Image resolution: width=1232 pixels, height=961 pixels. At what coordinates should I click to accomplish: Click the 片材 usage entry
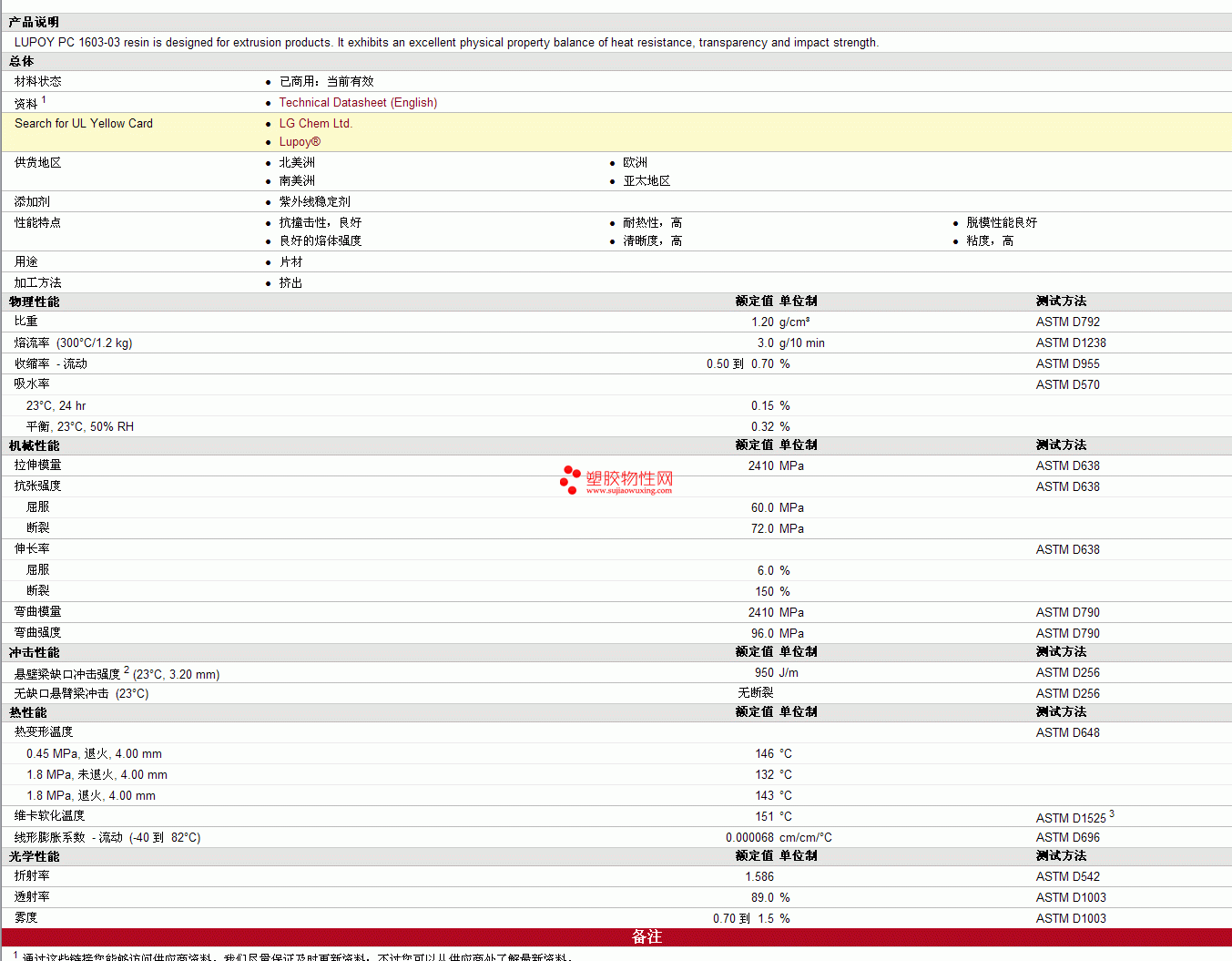click(291, 262)
